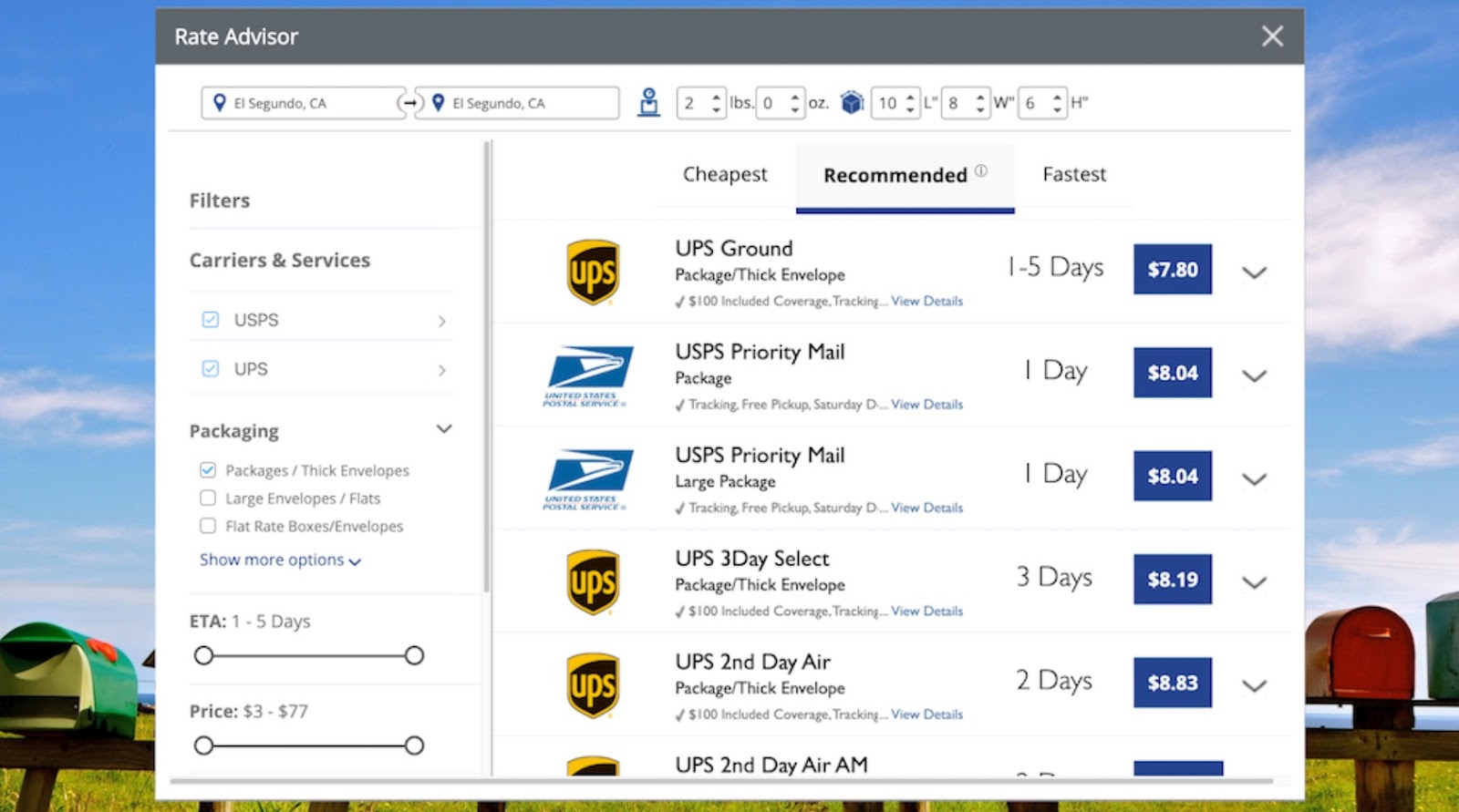The height and width of the screenshot is (812, 1459).
Task: Click the ETA slider right handle
Action: pyautogui.click(x=414, y=655)
